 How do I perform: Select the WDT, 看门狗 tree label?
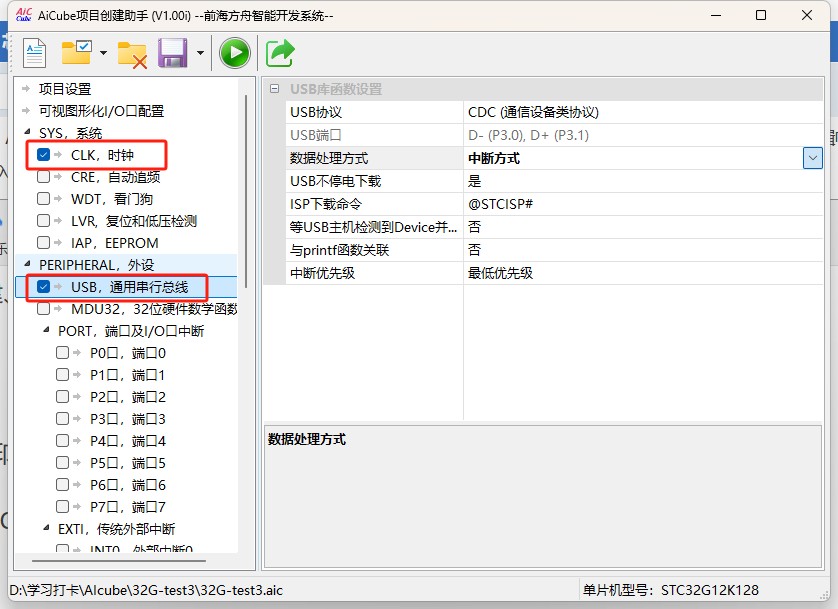click(x=112, y=199)
